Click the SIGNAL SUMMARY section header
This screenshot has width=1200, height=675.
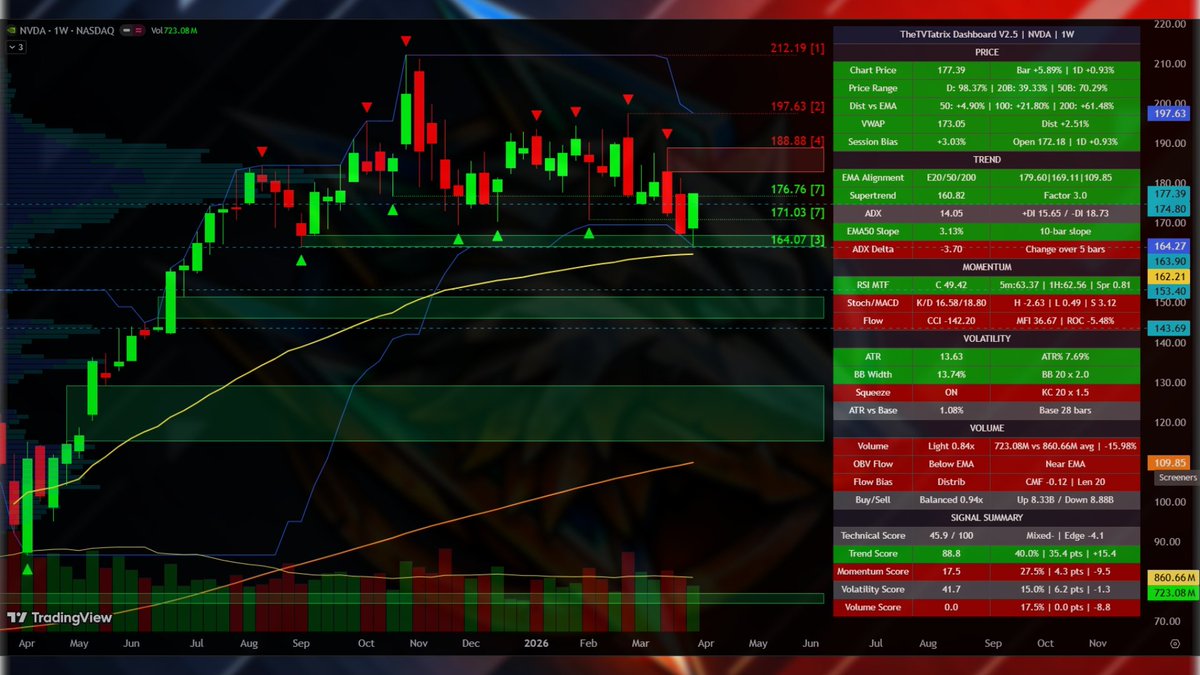click(x=986, y=517)
